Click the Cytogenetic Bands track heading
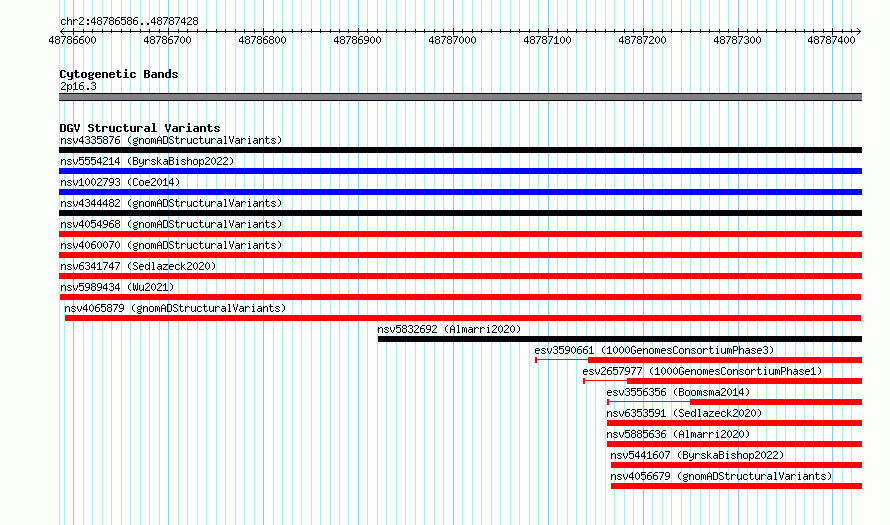The width and height of the screenshot is (890, 525). coord(119,74)
